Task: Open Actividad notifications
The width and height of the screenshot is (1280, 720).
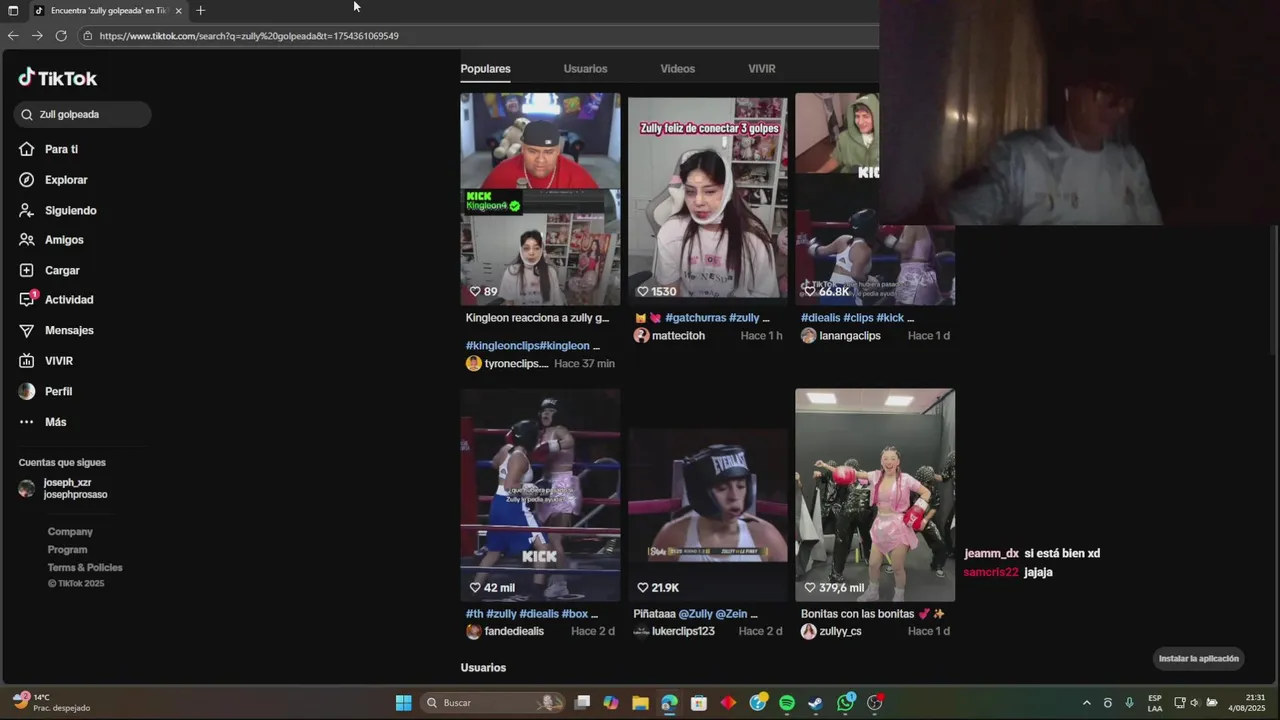Action: tap(69, 300)
